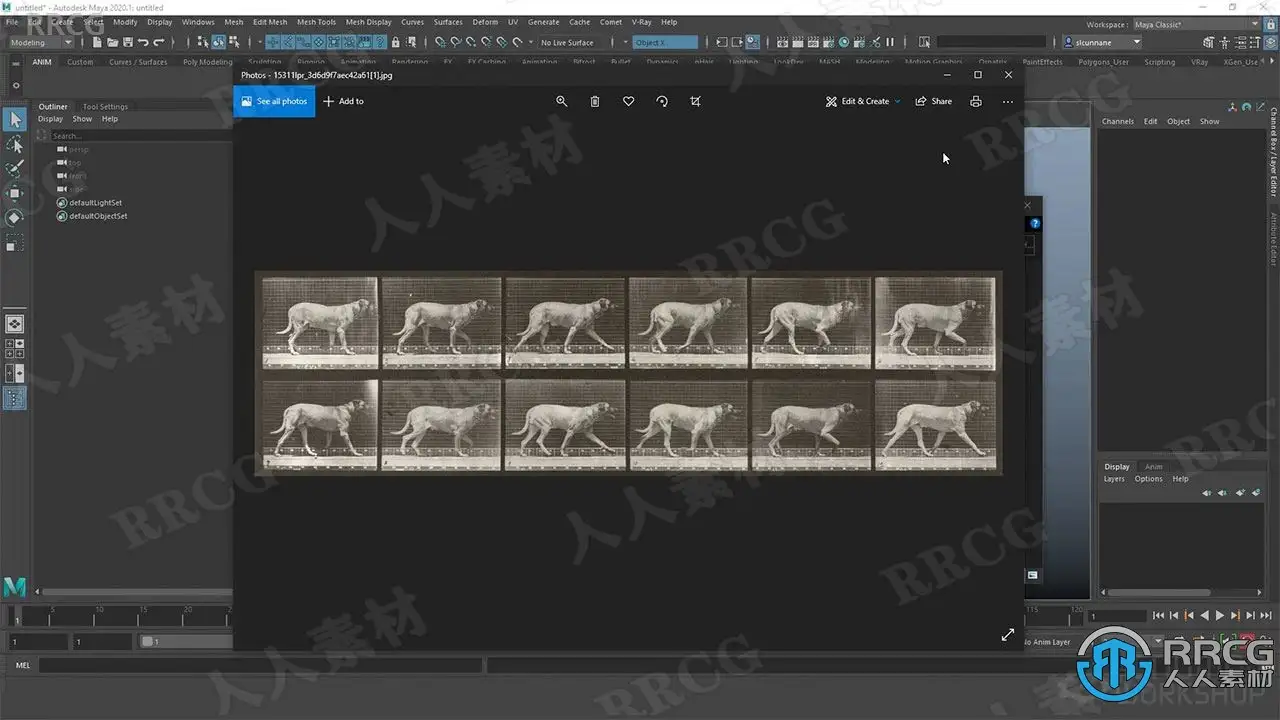Click the zoom magnifier in Photos
Image resolution: width=1280 pixels, height=720 pixels.
pos(561,101)
